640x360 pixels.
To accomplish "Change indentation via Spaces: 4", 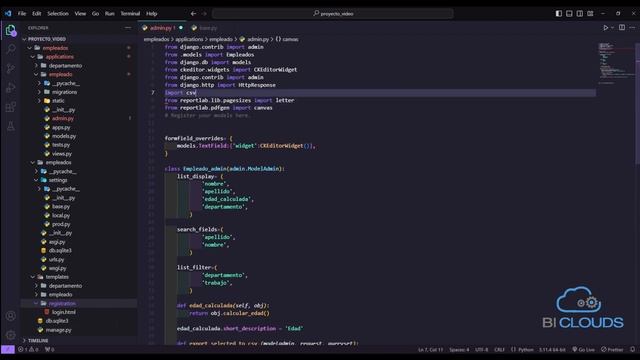I will coord(459,350).
